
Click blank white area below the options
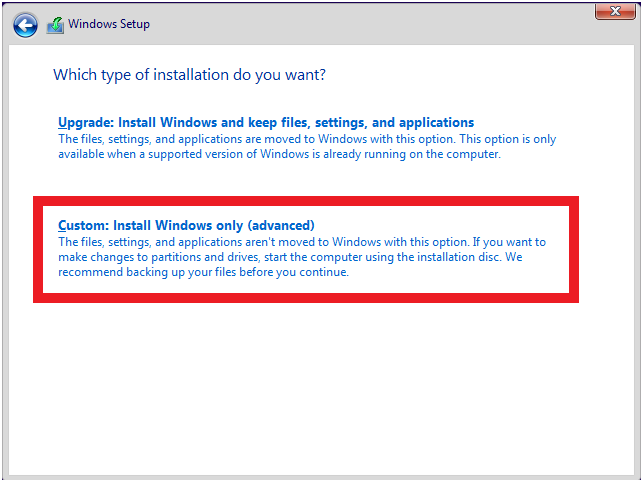(321, 389)
